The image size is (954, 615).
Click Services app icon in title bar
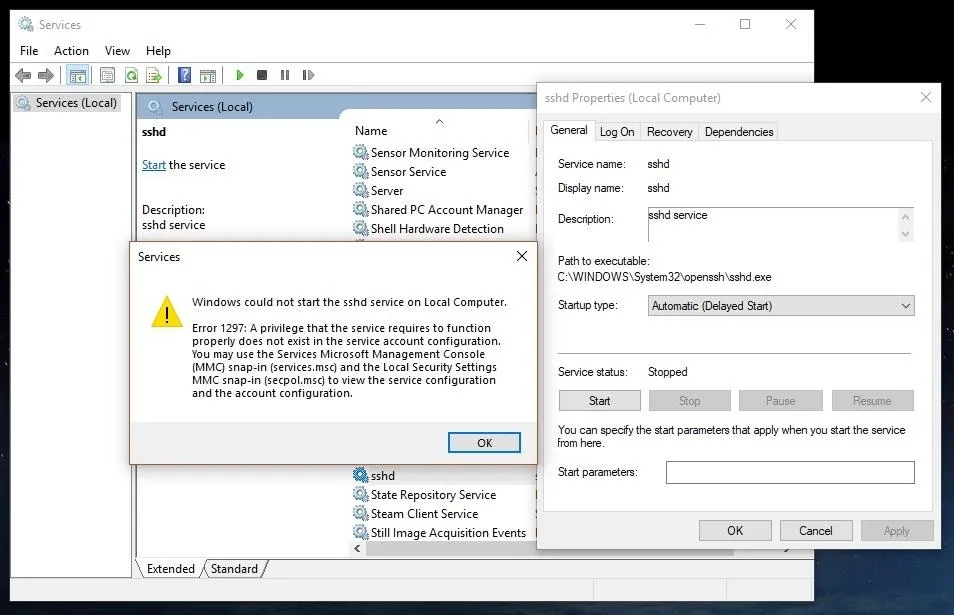coord(26,24)
